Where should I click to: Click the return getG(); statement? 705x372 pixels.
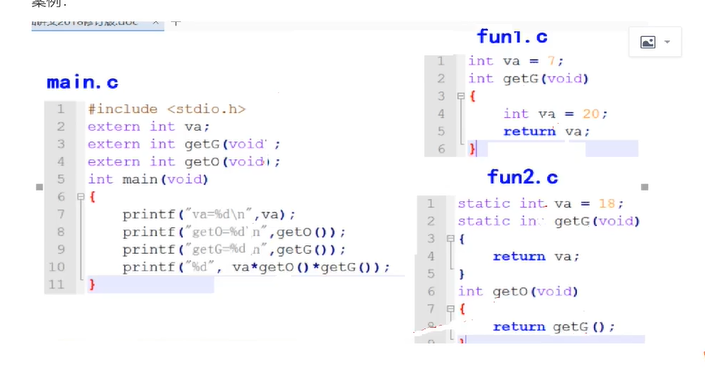(553, 327)
